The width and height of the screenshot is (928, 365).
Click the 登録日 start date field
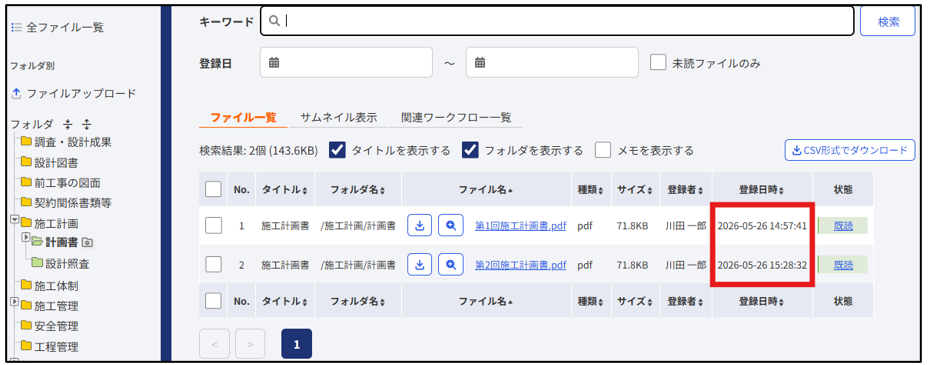[346, 62]
